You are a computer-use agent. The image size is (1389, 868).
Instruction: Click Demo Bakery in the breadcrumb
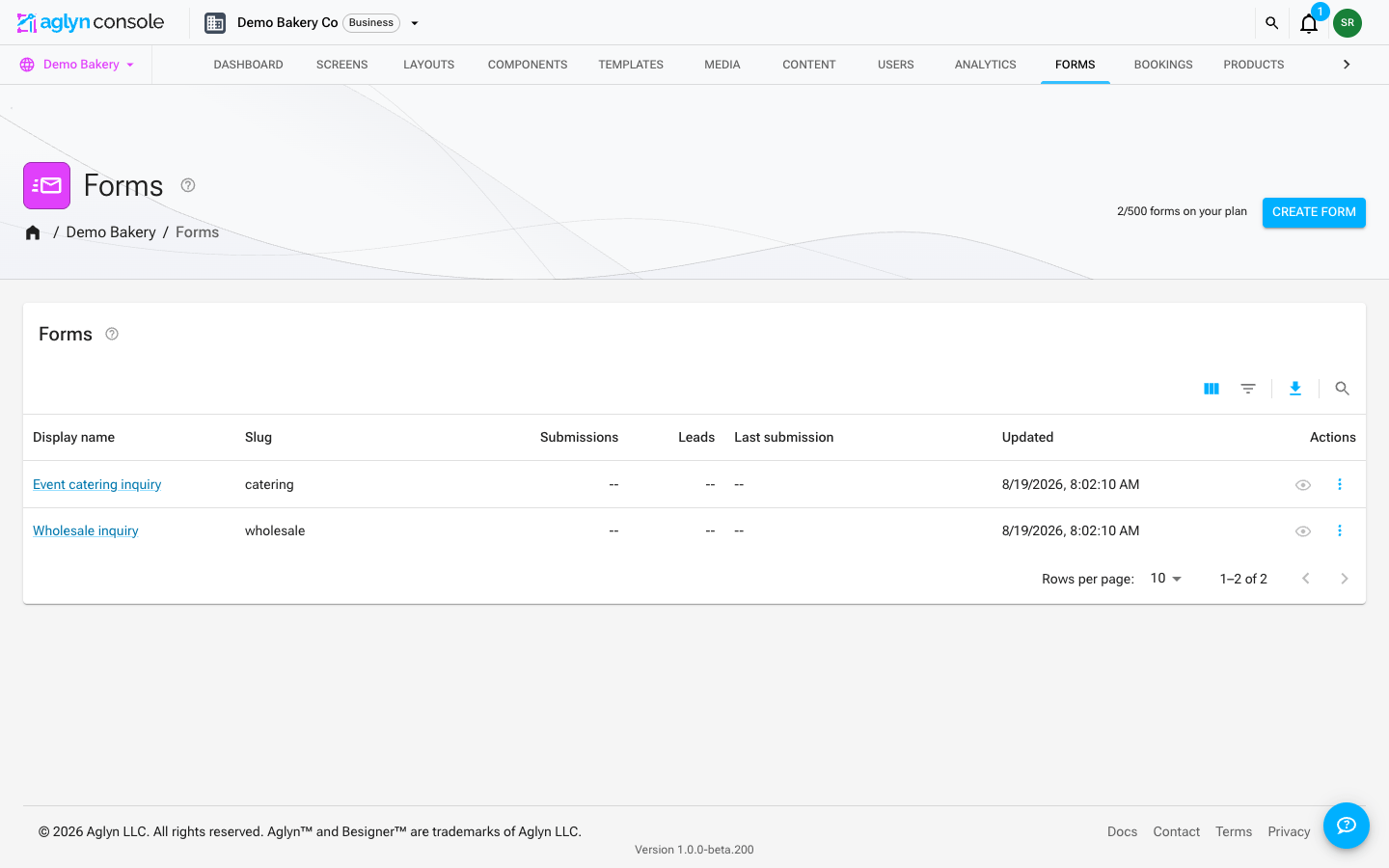tap(111, 232)
